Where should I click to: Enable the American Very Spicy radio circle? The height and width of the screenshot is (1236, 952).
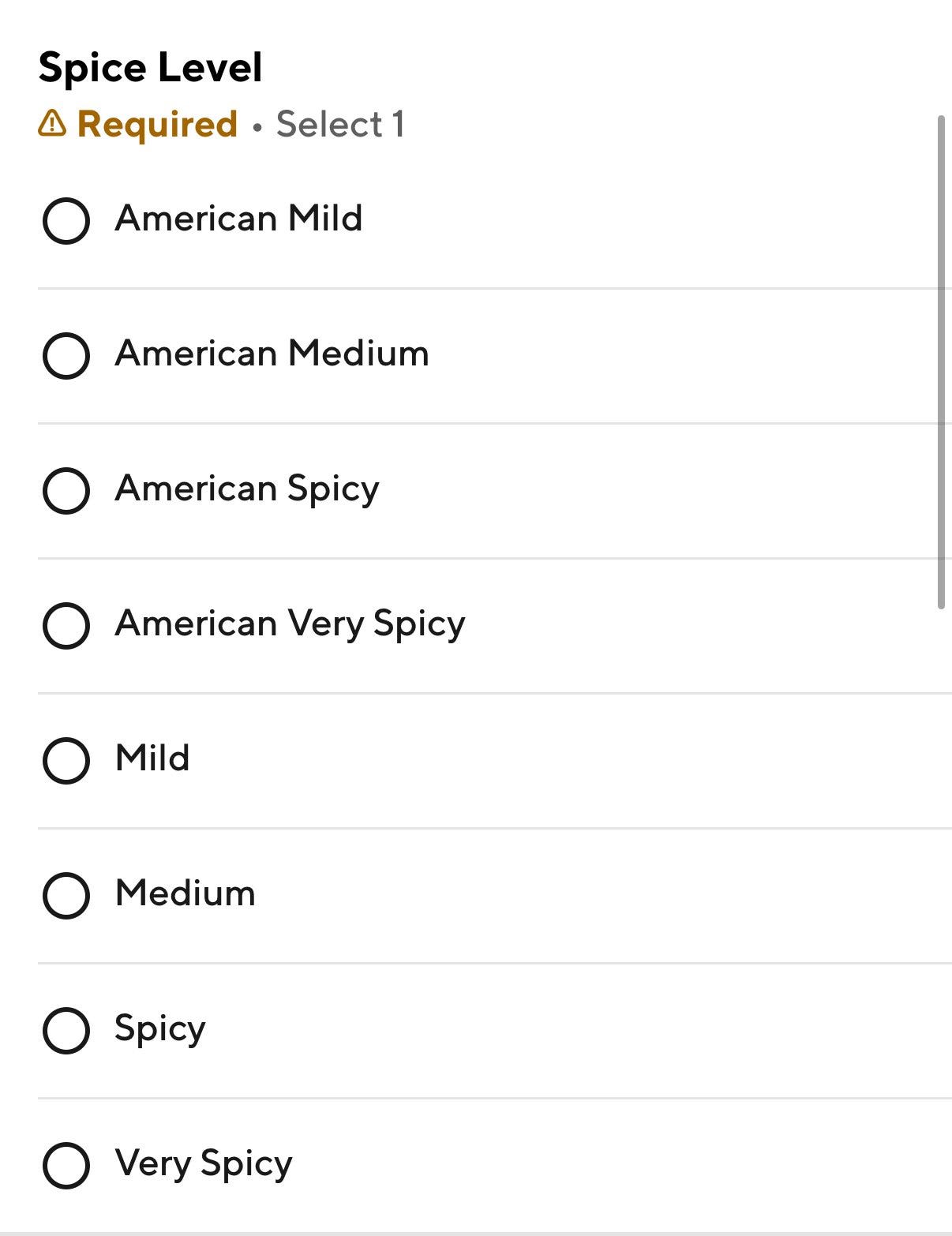coord(66,625)
